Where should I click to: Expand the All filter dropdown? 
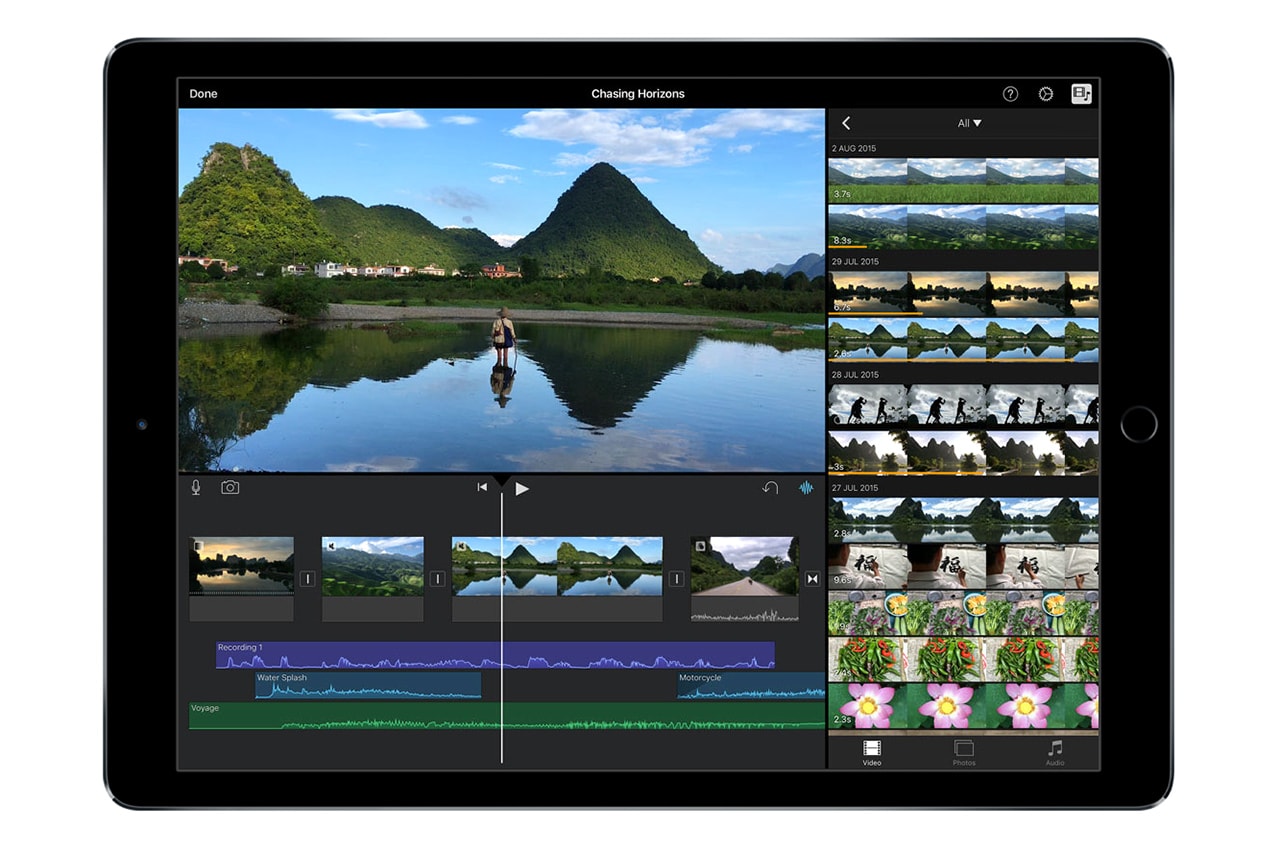click(x=969, y=123)
